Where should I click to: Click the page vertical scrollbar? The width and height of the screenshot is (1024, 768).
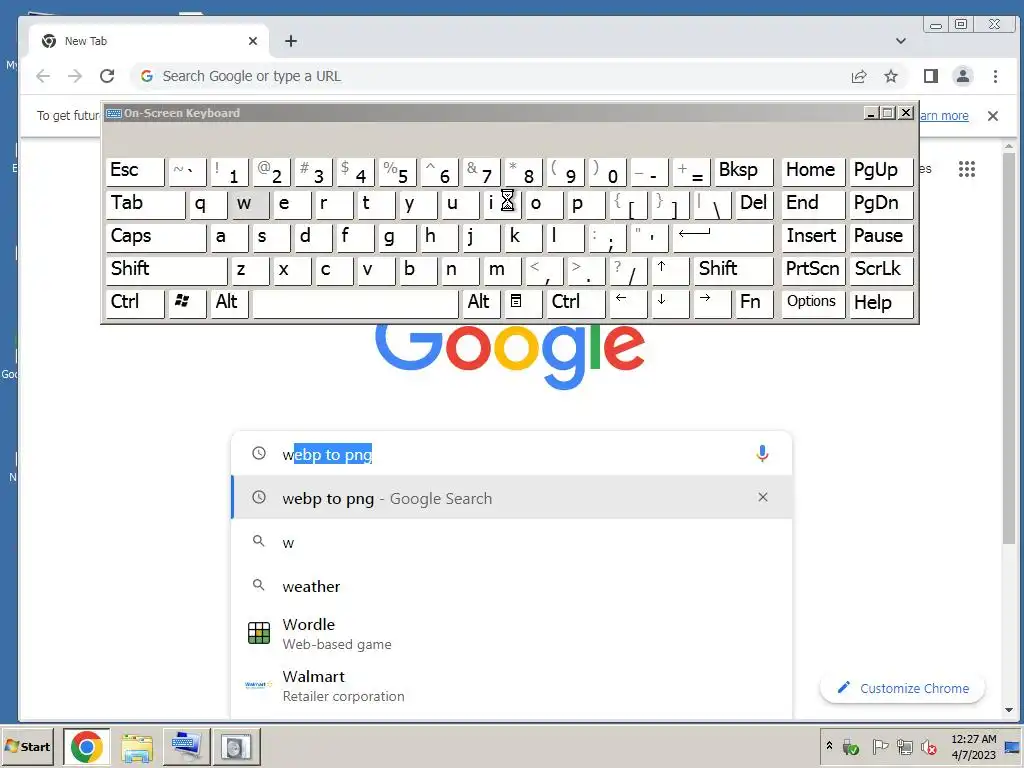click(1009, 349)
